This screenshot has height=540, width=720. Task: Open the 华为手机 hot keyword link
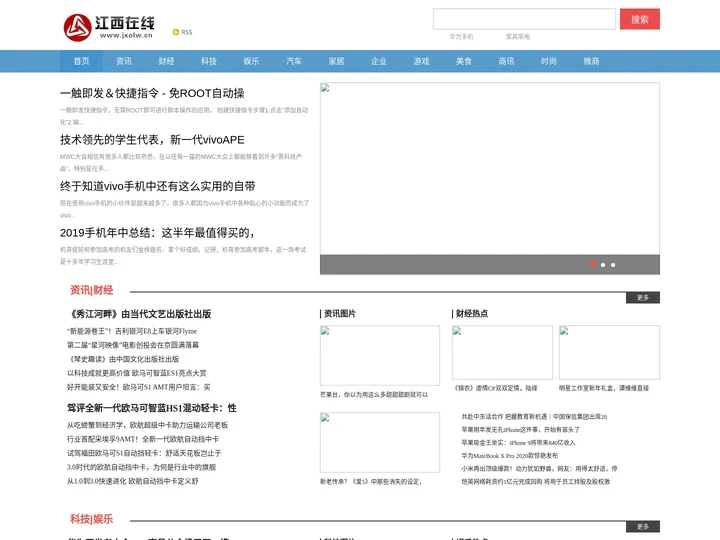point(461,37)
